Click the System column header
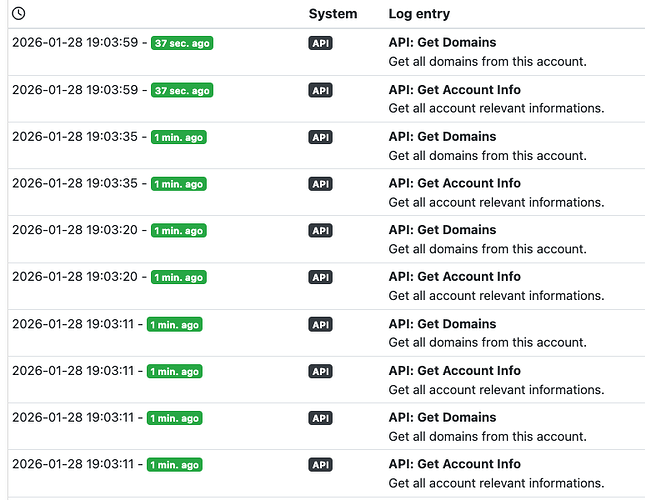645x500 pixels. coord(332,14)
